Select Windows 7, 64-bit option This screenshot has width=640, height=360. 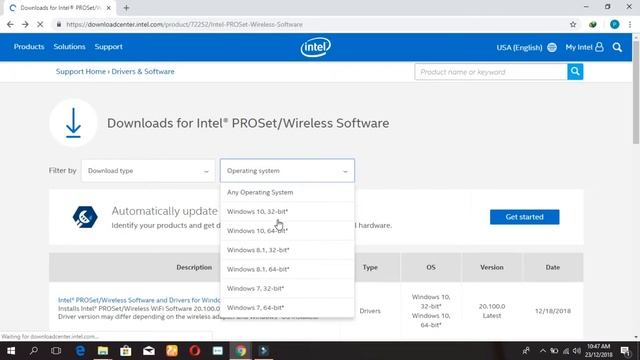click(x=287, y=307)
